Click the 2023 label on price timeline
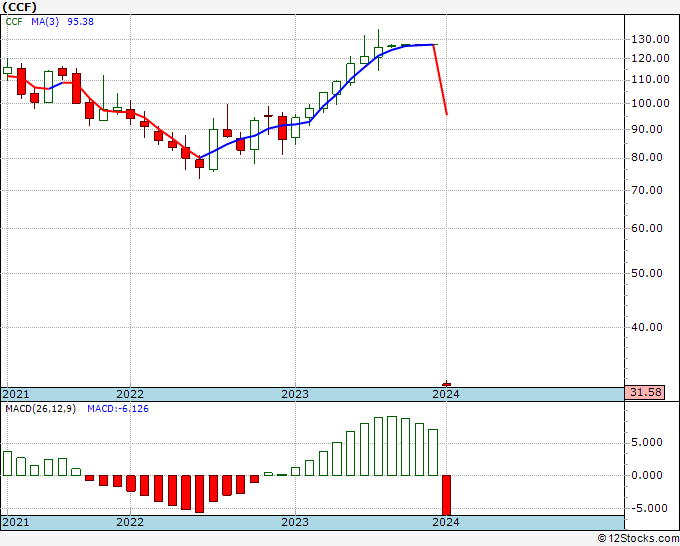 [295, 394]
